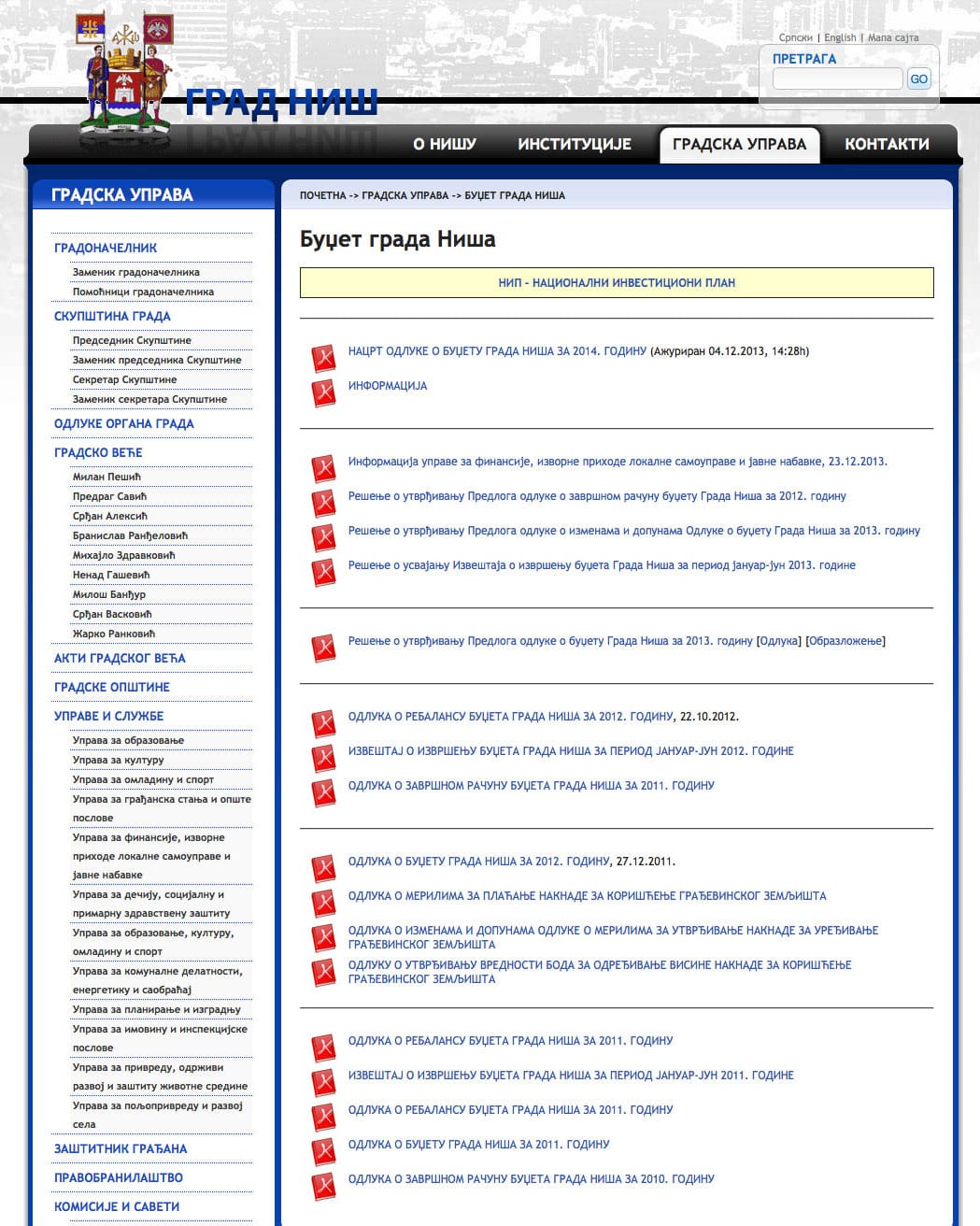Open PDF icon for ОДЛУКА О БУЏЕТУ 2011
This screenshot has height=1226, width=980.
coord(323,1151)
